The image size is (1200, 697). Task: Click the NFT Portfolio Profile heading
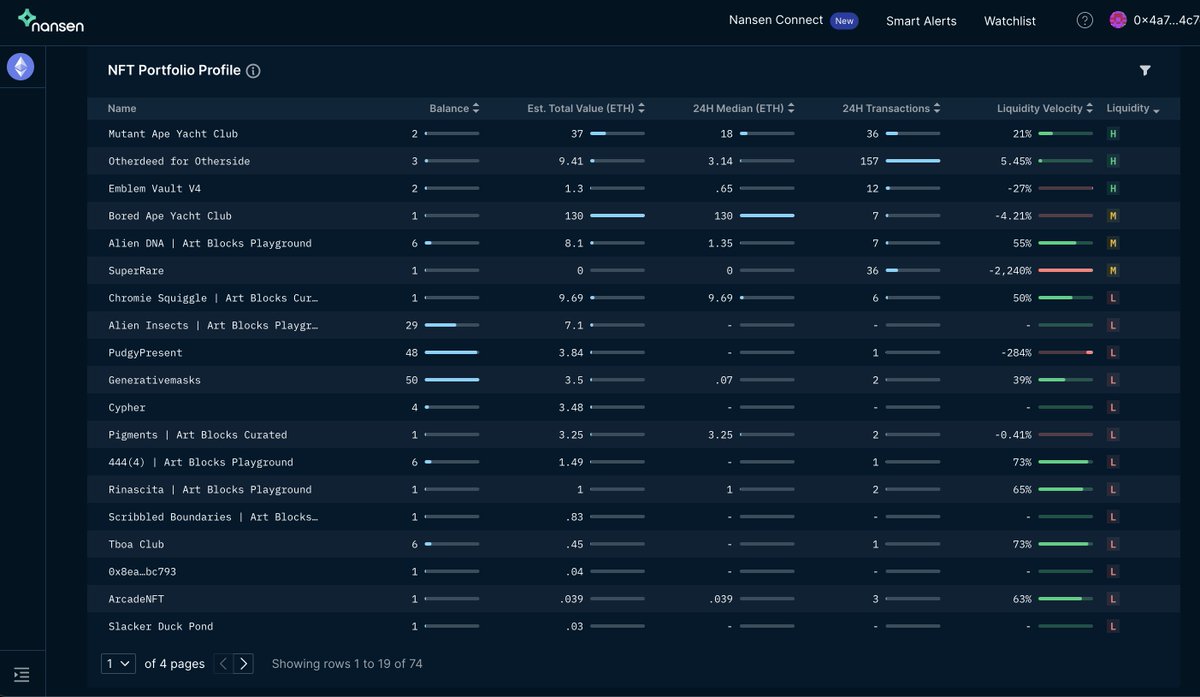(x=174, y=70)
